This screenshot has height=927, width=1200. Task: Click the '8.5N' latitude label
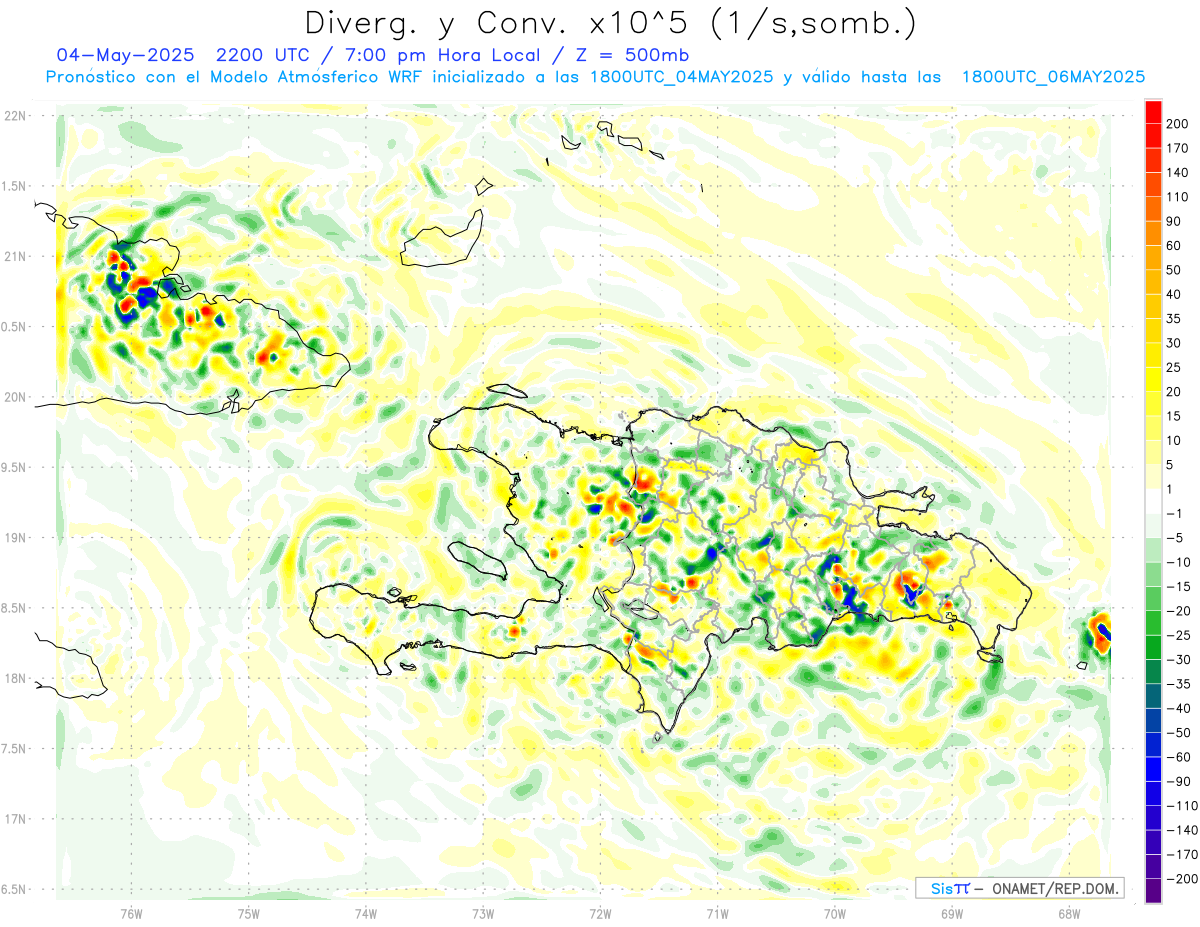[15, 609]
